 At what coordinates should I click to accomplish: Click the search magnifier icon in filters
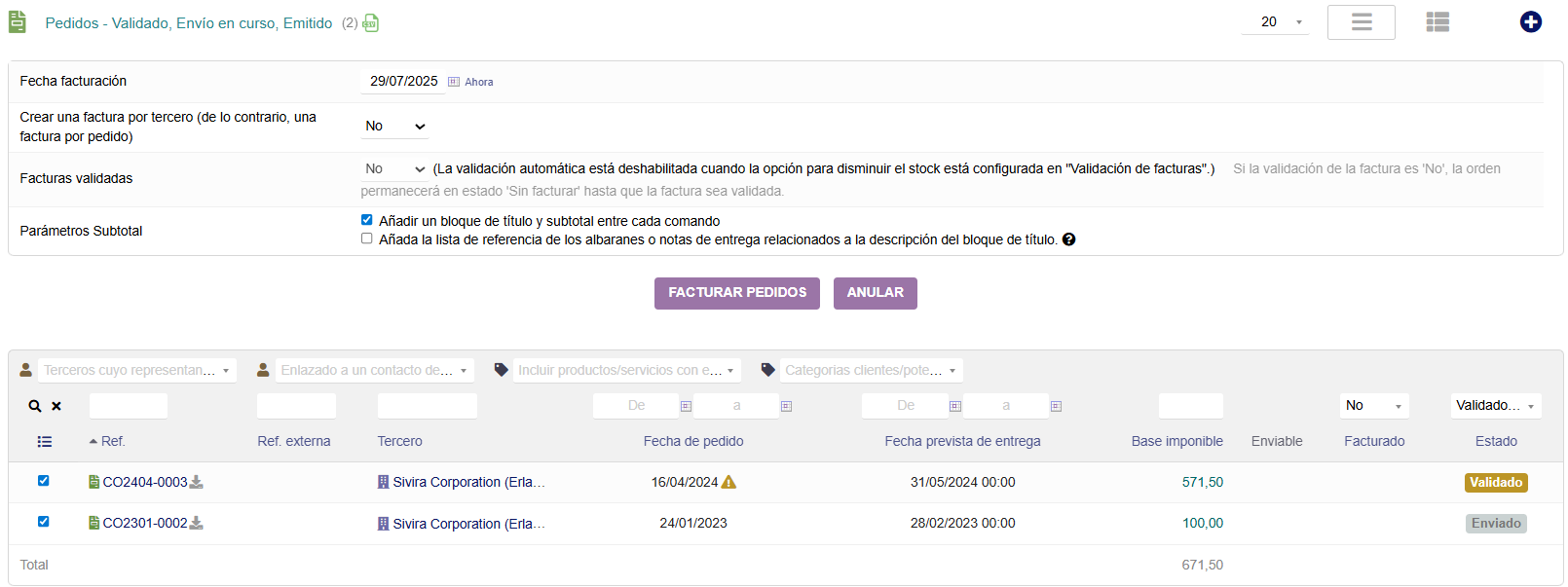click(x=35, y=406)
